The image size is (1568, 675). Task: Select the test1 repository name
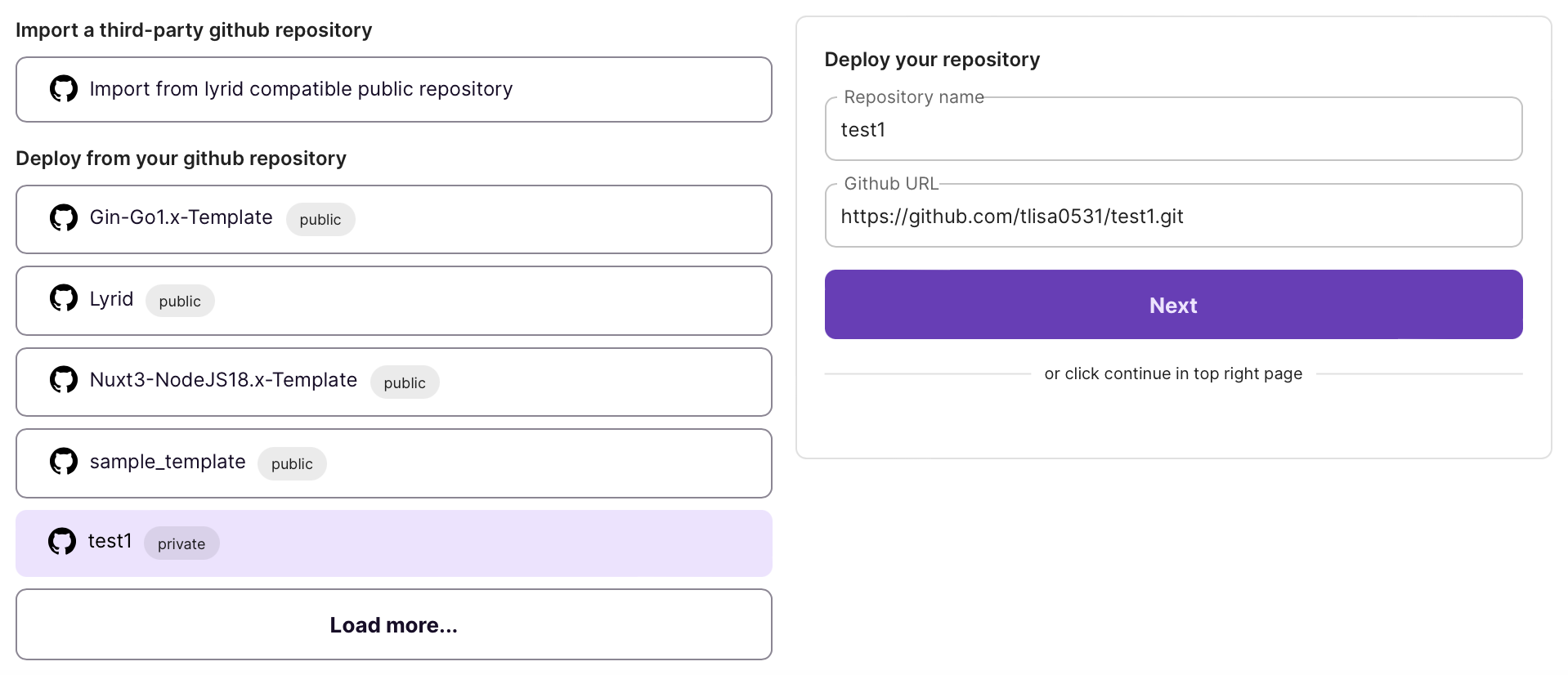[110, 541]
